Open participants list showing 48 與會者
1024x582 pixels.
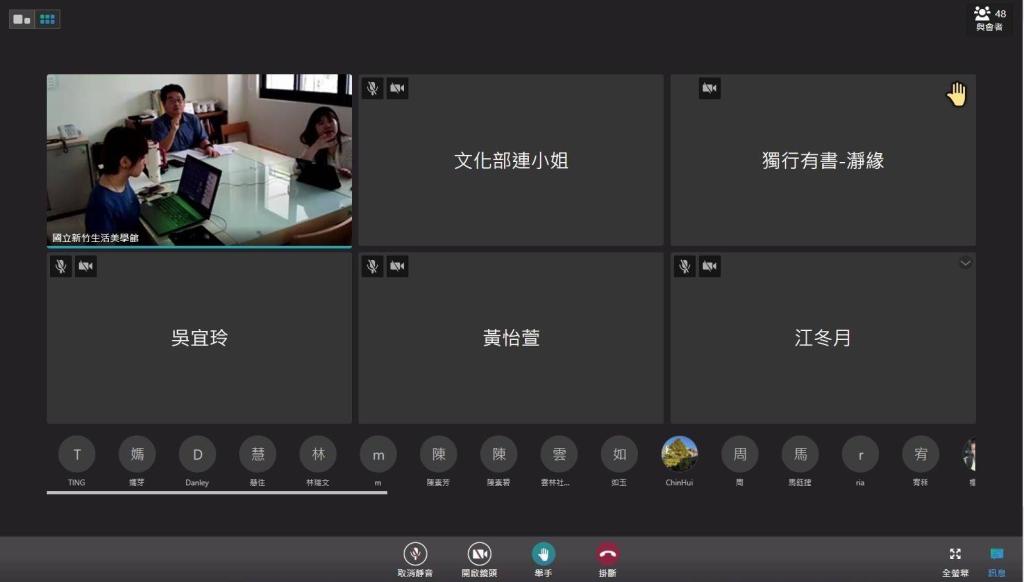(989, 18)
